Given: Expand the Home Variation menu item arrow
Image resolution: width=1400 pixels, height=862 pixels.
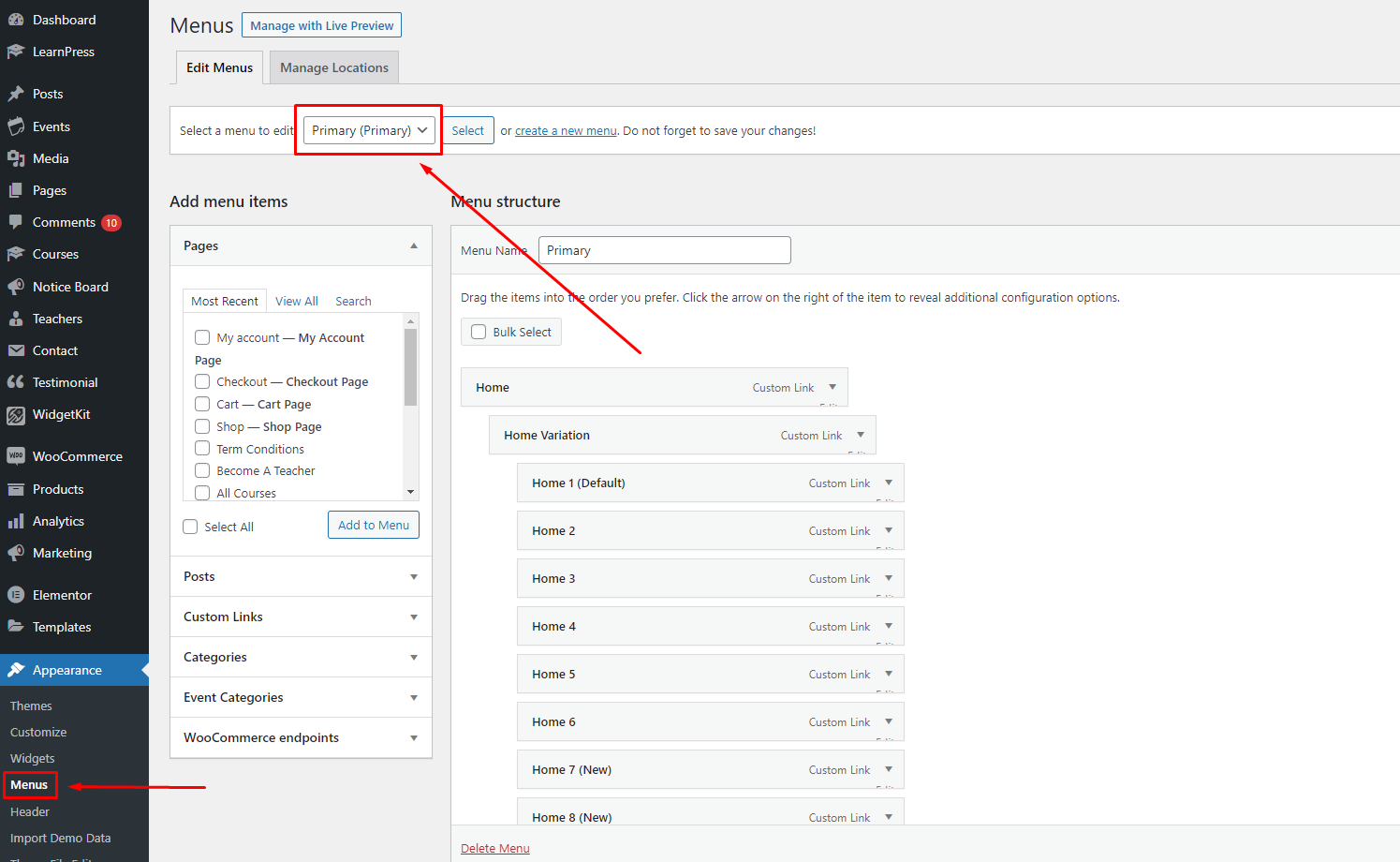Looking at the screenshot, I should [x=861, y=435].
